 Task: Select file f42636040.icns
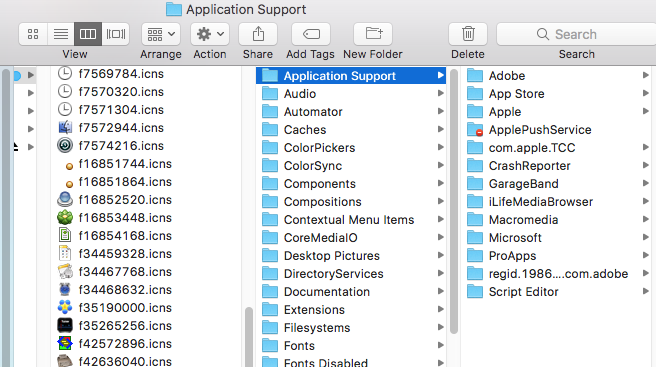coord(125,361)
